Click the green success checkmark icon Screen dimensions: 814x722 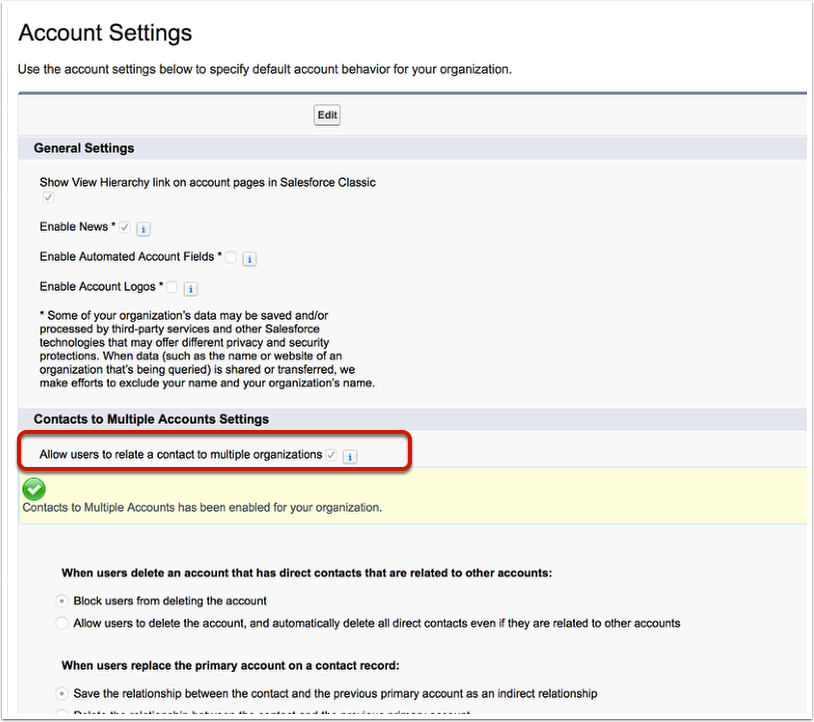click(34, 489)
